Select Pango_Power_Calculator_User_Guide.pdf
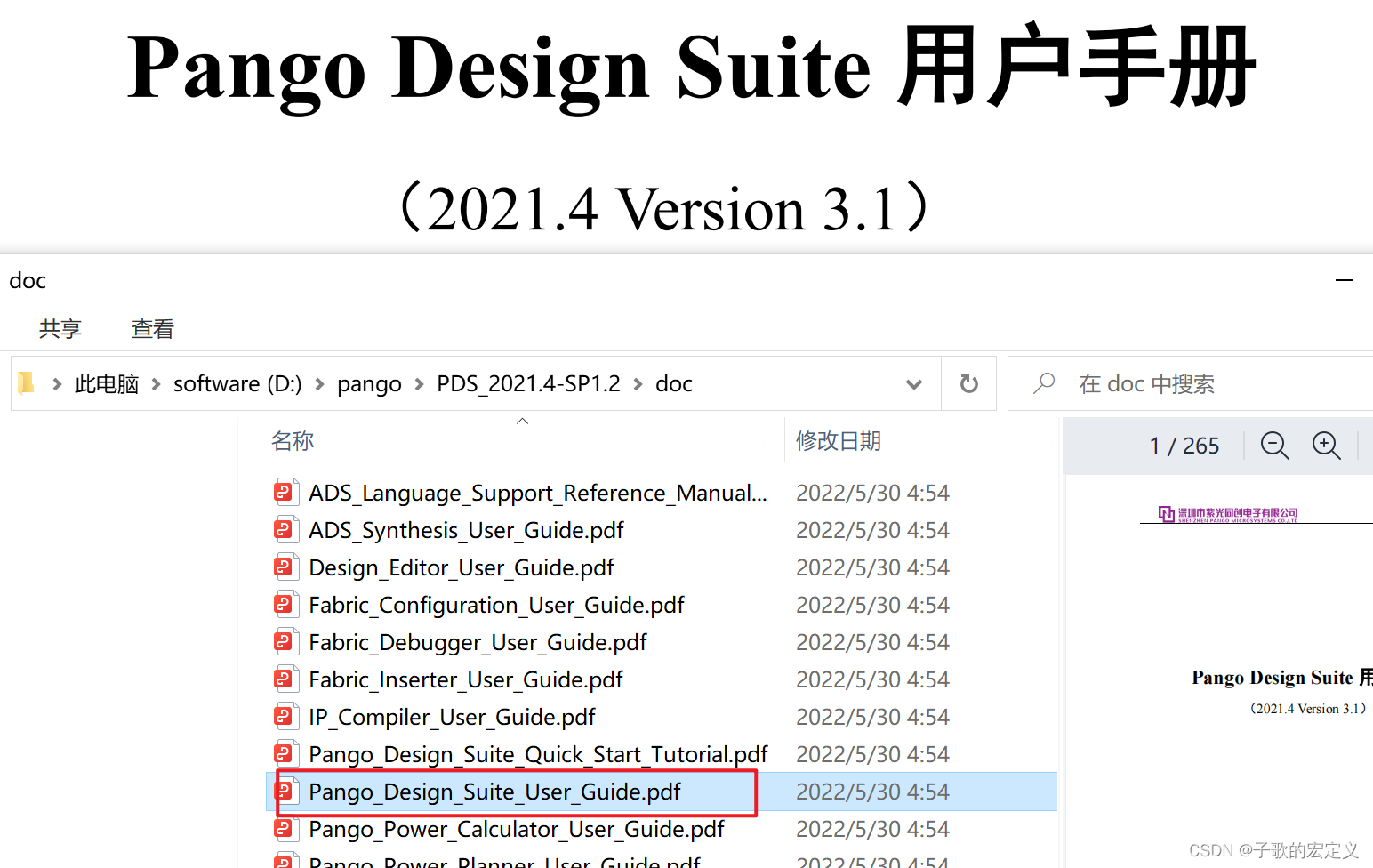 (517, 829)
